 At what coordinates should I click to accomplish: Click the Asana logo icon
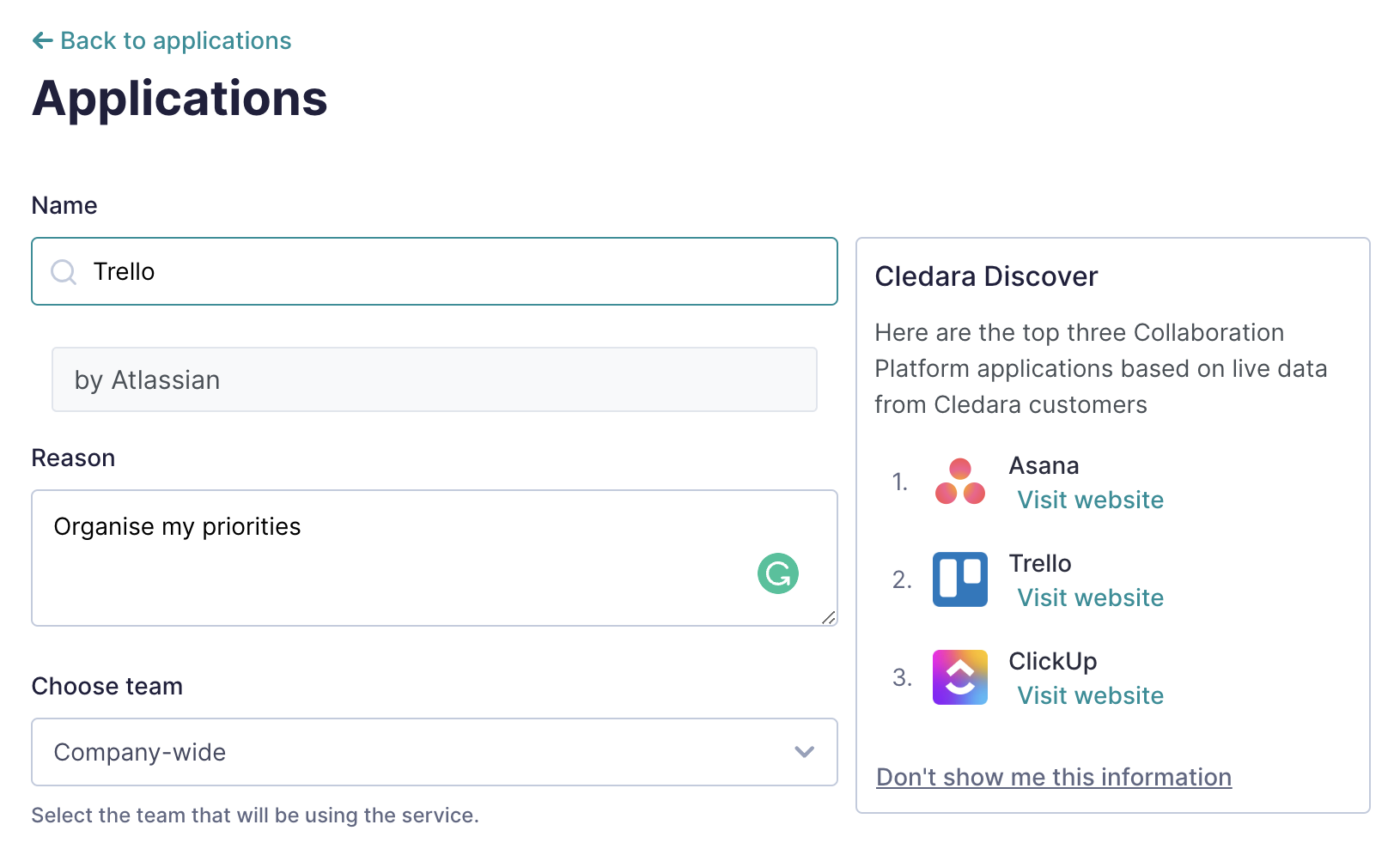959,482
